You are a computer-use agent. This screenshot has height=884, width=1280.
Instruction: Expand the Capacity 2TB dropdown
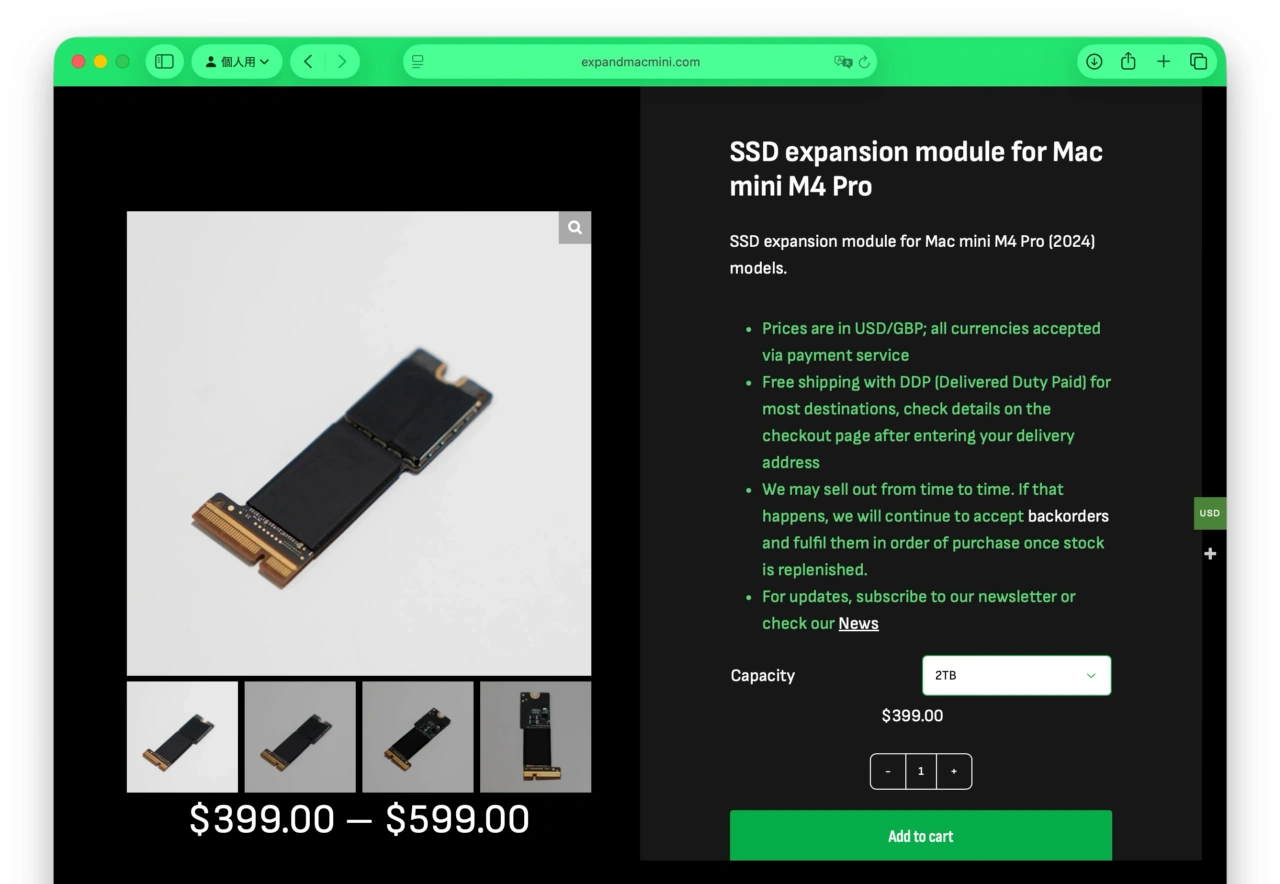point(1016,675)
